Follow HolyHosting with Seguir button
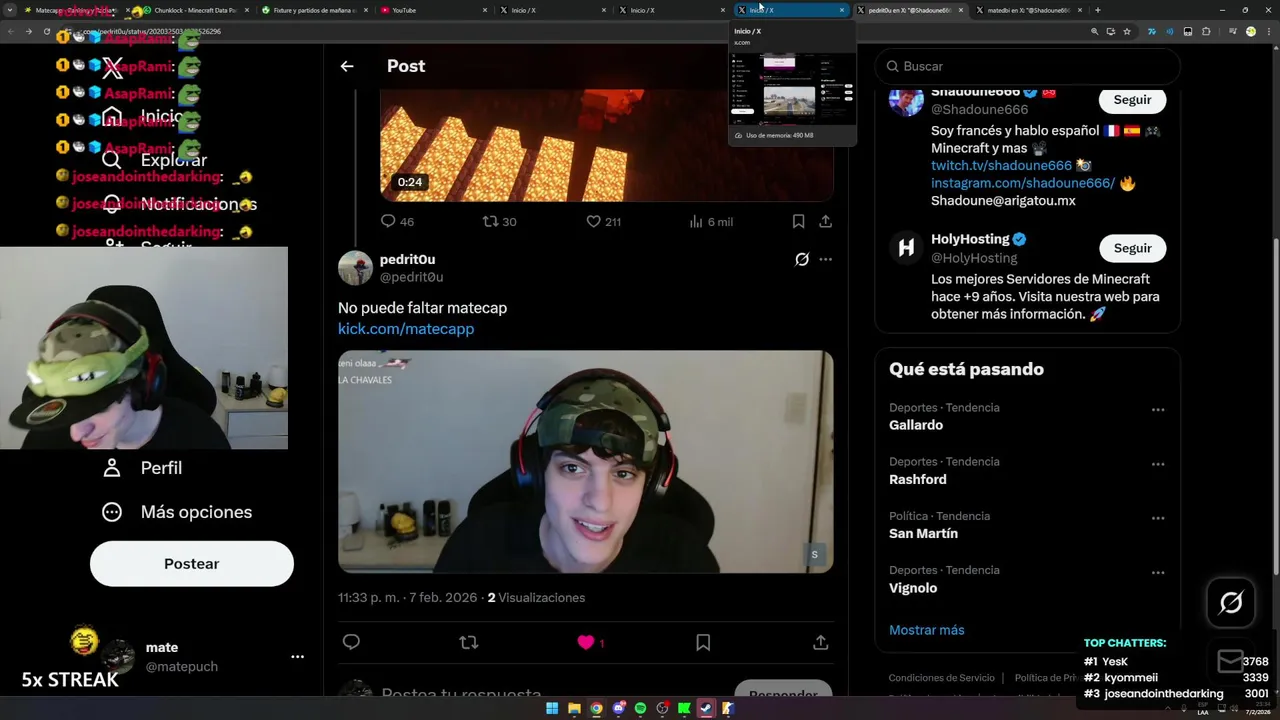Viewport: 1280px width, 720px height. coord(1132,248)
